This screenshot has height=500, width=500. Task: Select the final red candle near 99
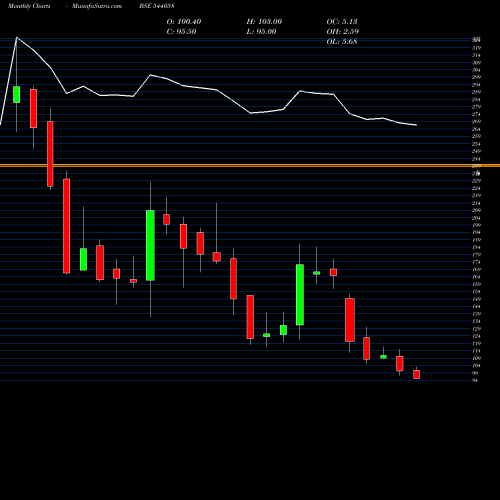(416, 374)
